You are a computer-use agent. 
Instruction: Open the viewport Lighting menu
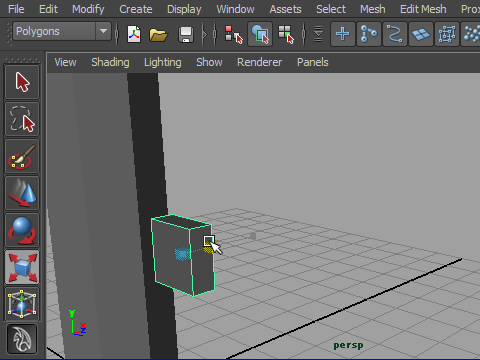(x=163, y=62)
